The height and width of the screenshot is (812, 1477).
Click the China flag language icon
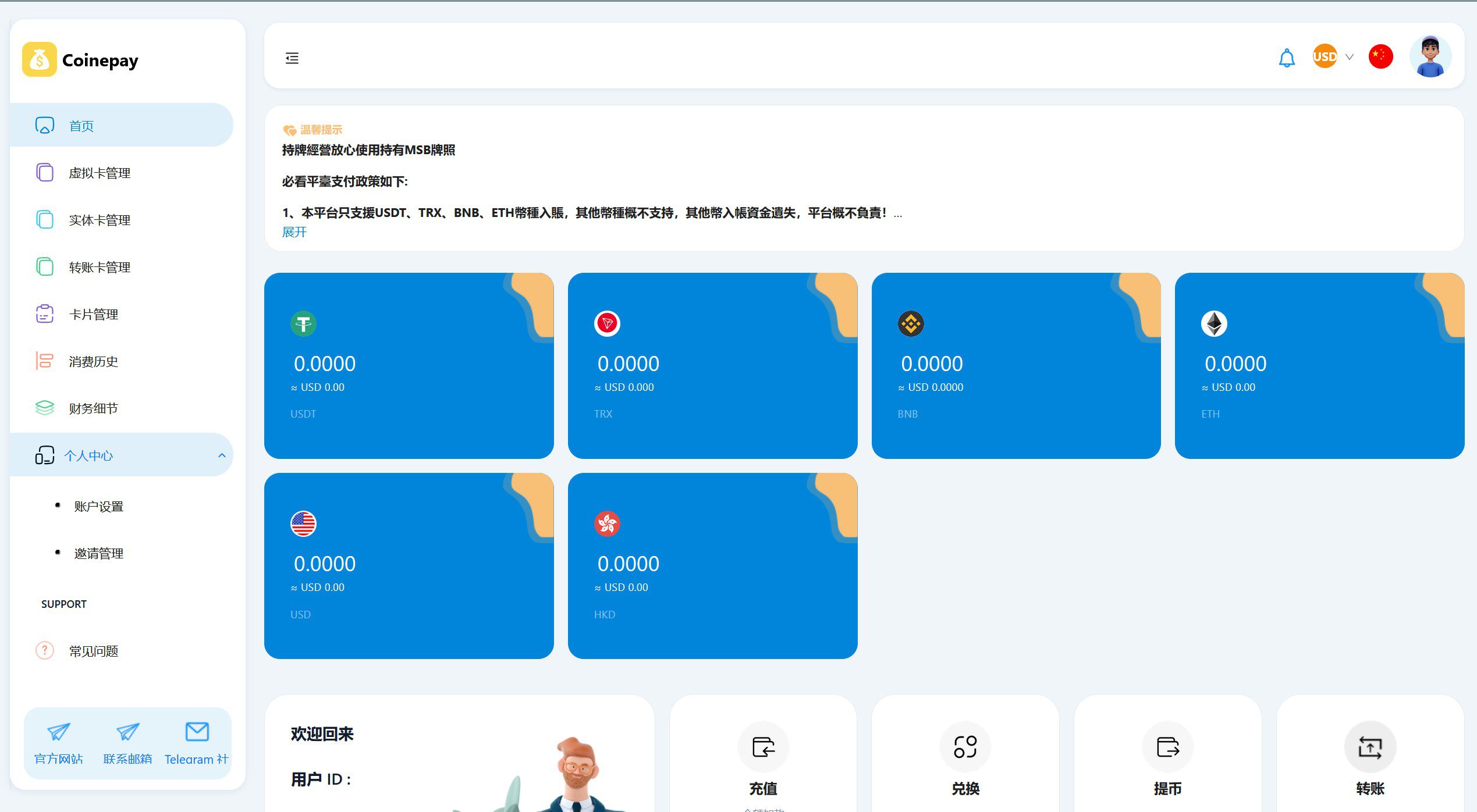point(1380,57)
